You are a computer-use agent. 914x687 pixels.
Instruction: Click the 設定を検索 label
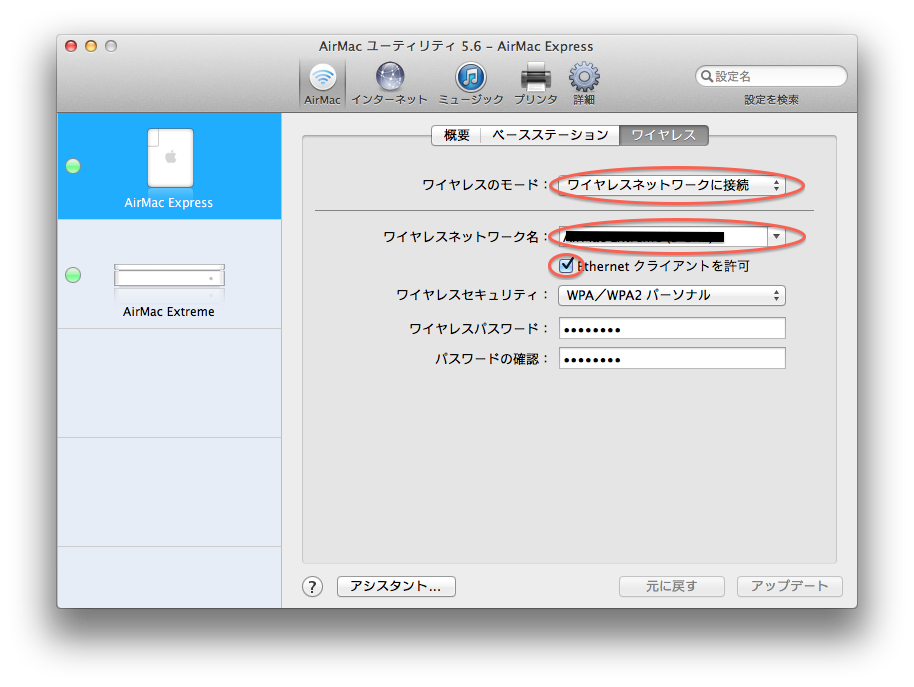tap(771, 100)
